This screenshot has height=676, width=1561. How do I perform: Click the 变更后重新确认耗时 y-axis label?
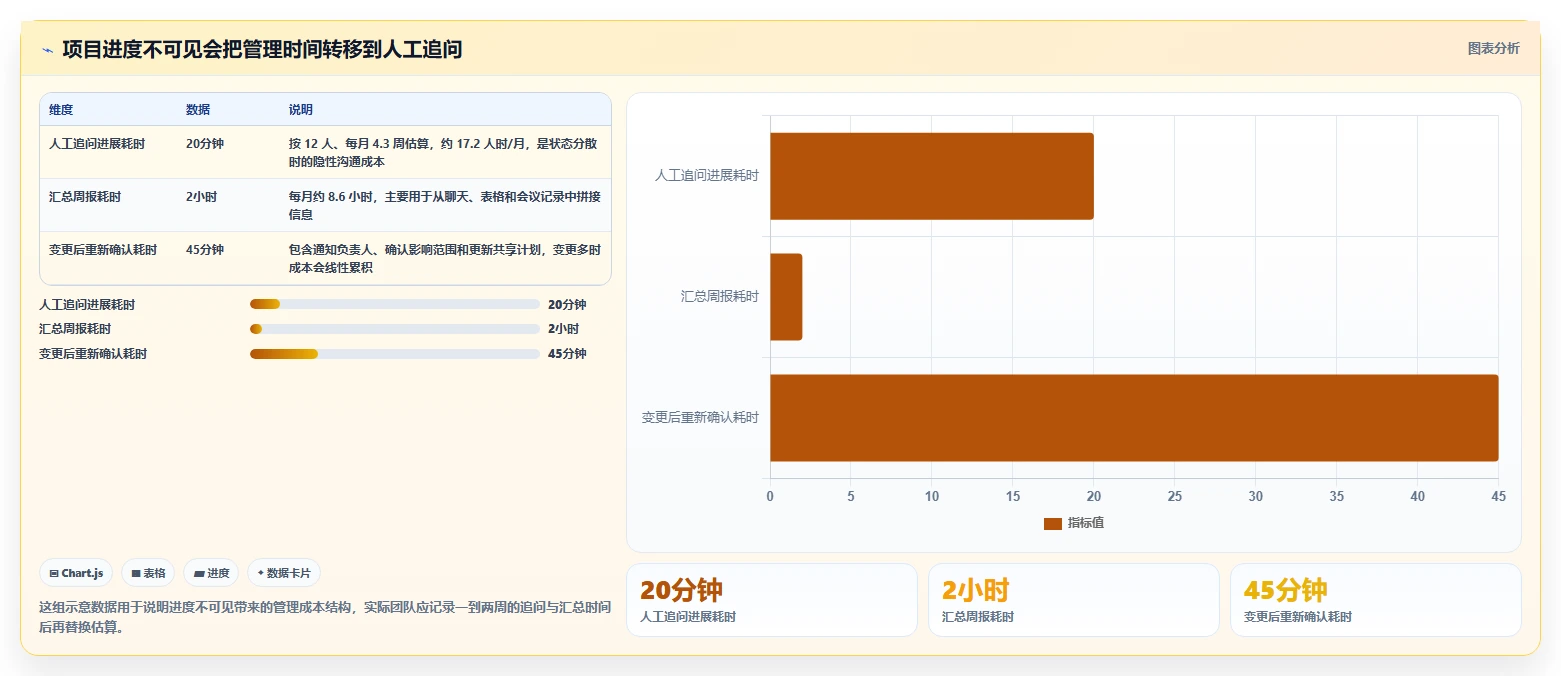pos(700,418)
